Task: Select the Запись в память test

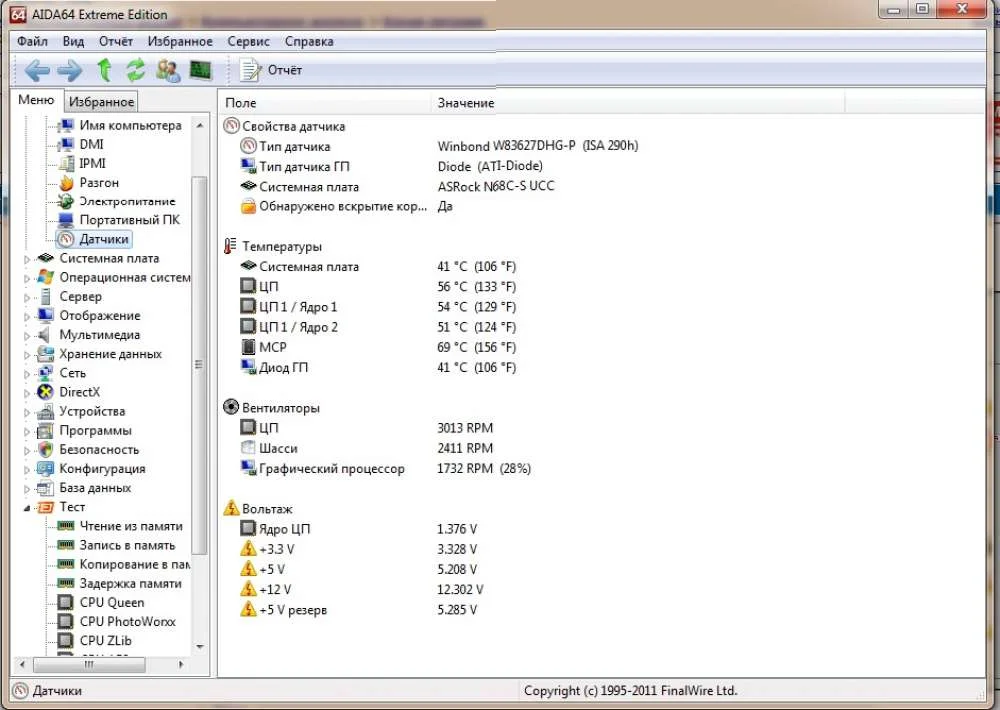Action: pos(116,545)
